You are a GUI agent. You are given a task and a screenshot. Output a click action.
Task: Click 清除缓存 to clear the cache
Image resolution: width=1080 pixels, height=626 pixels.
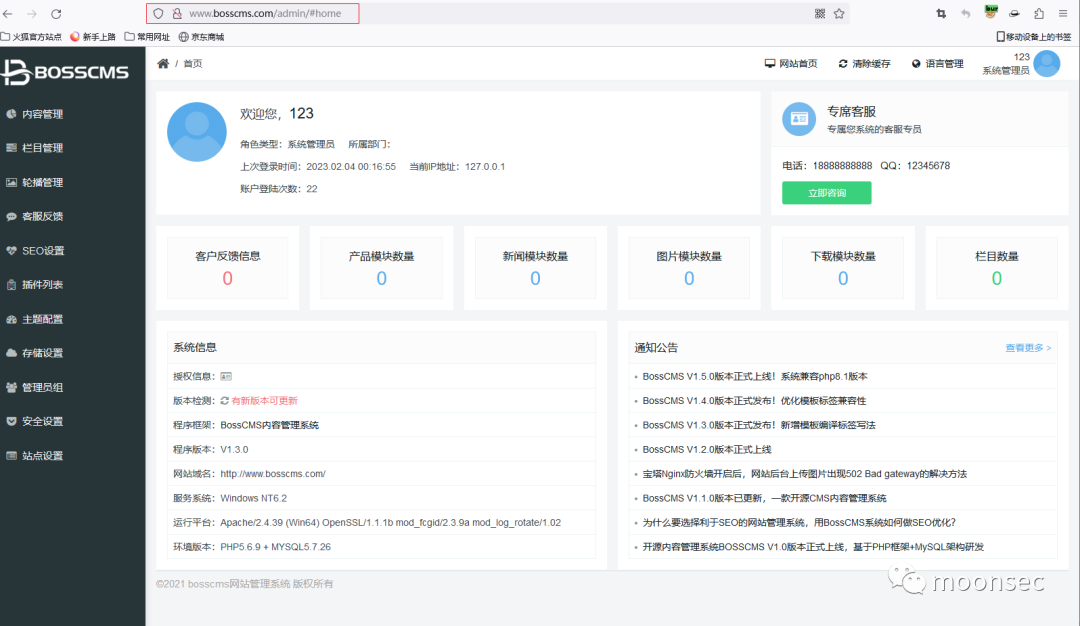click(x=864, y=63)
